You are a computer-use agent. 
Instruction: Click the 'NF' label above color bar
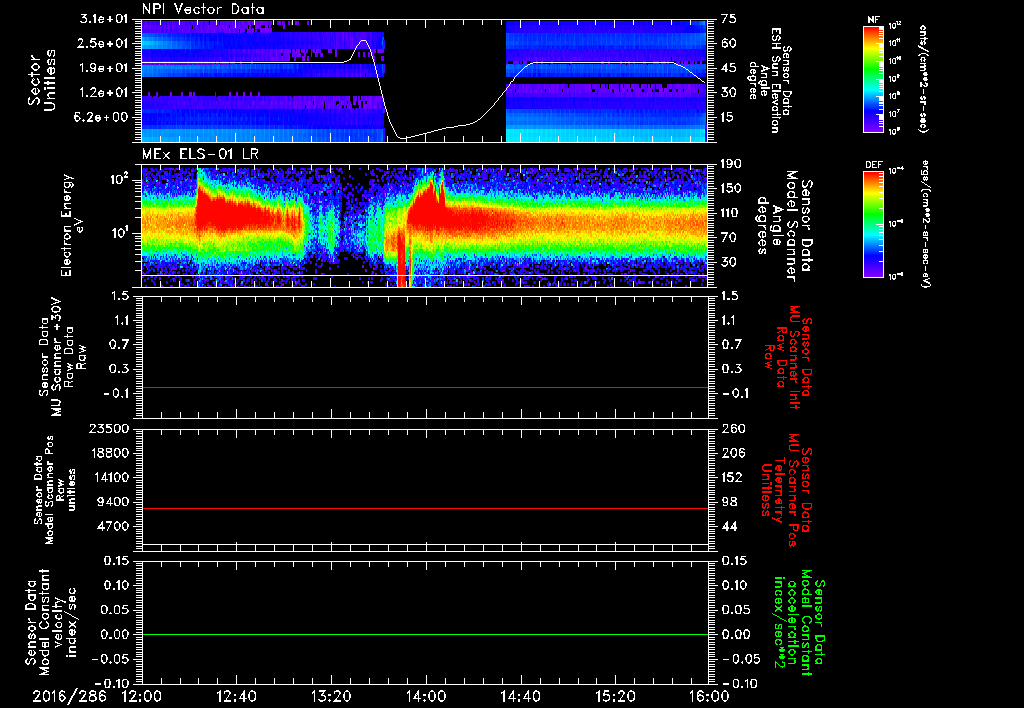click(873, 20)
